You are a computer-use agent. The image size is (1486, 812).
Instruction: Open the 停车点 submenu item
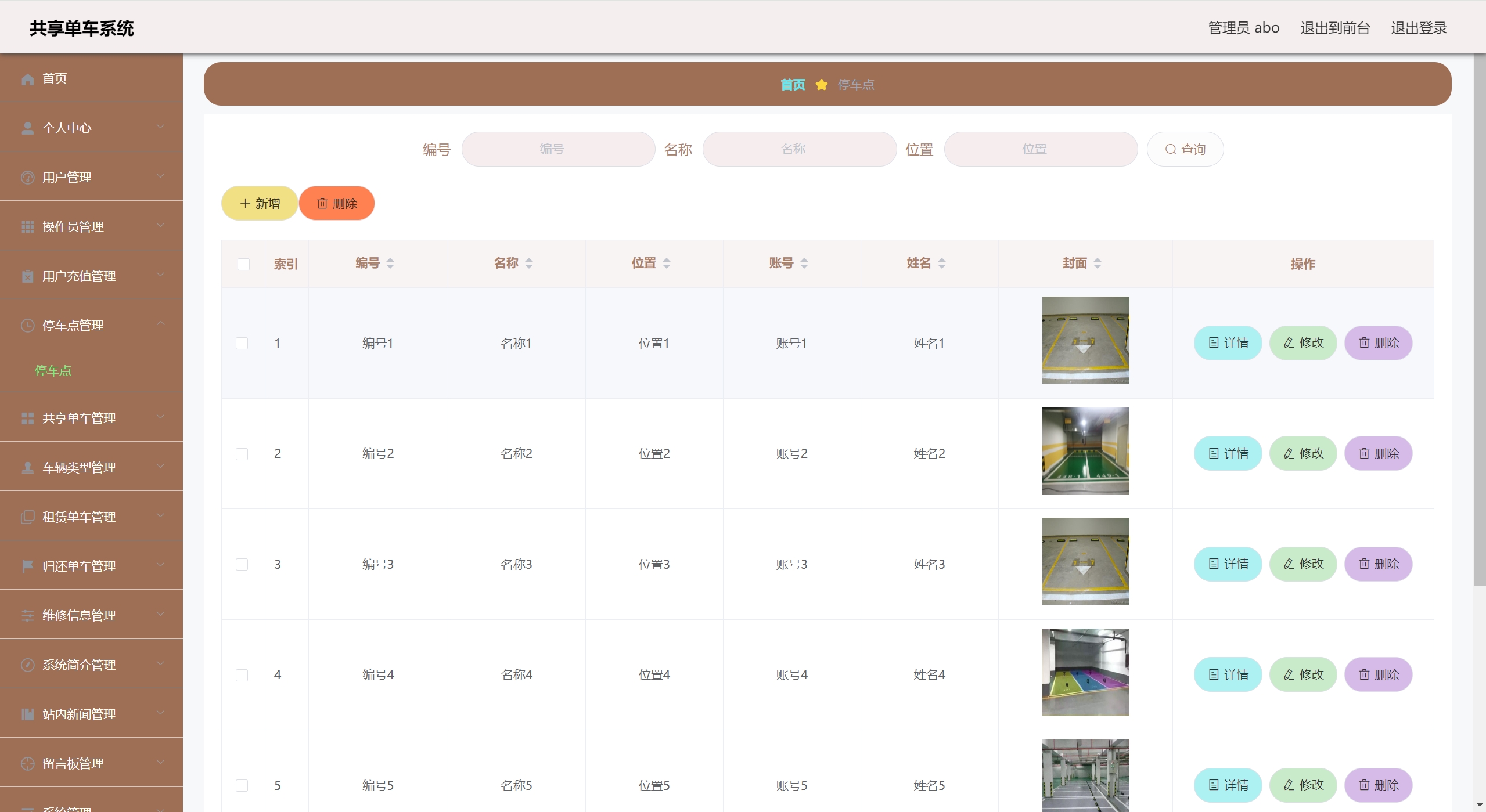pos(53,371)
